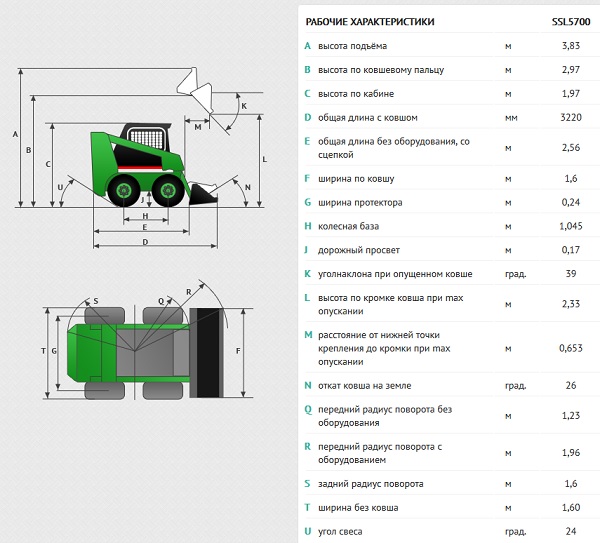Select the 'высота по кабине' row label
Image resolution: width=600 pixels, height=543 pixels.
[356, 94]
